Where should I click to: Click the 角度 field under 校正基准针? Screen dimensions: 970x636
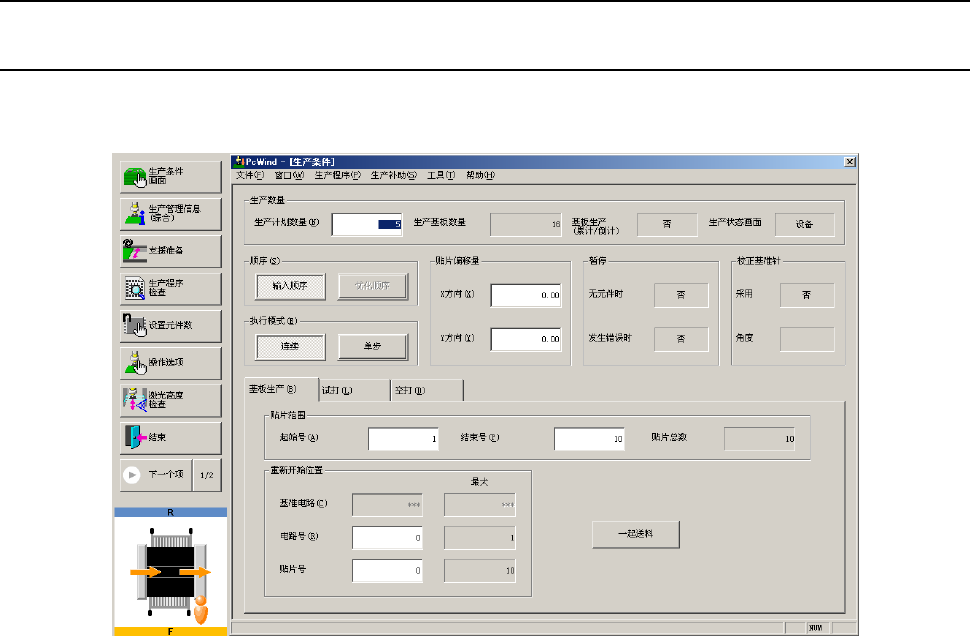pos(807,339)
